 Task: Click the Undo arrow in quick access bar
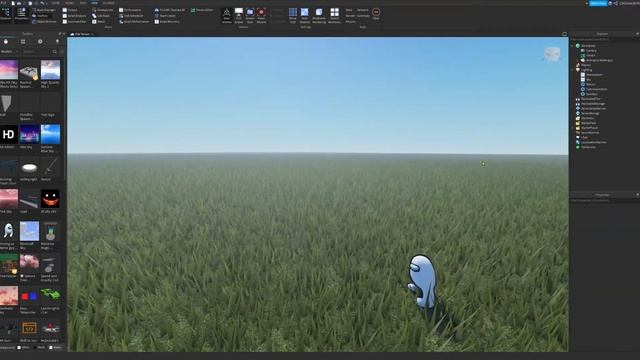click(42, 3)
